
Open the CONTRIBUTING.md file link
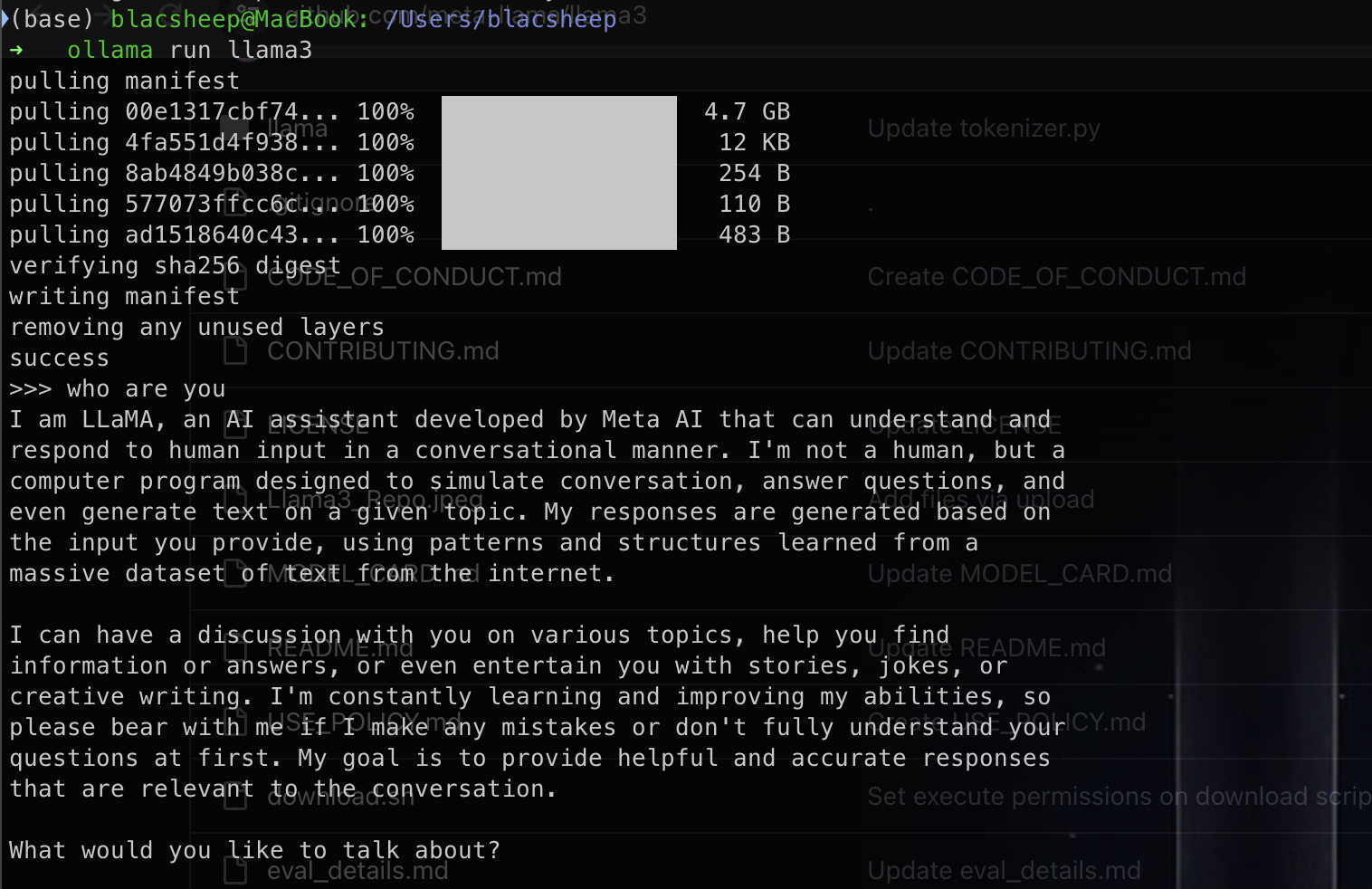(383, 351)
